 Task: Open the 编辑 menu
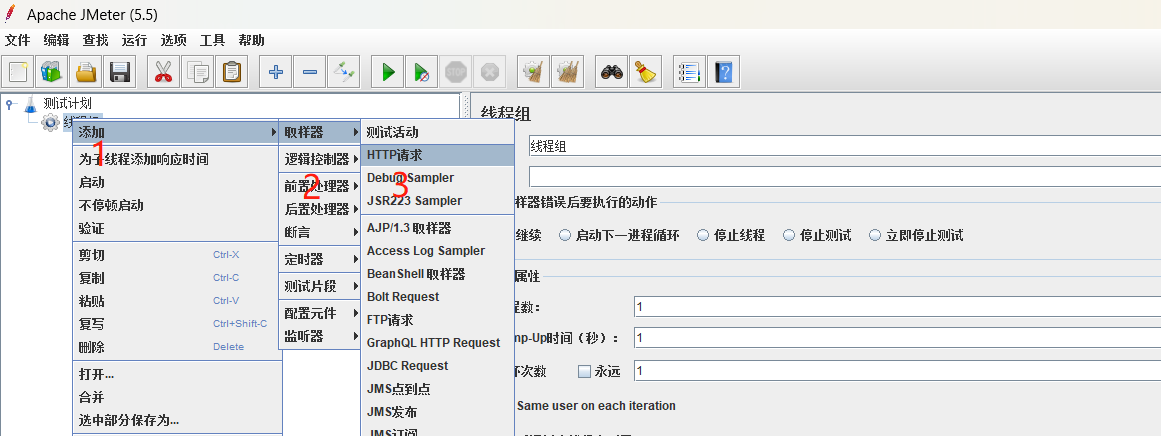click(x=56, y=41)
